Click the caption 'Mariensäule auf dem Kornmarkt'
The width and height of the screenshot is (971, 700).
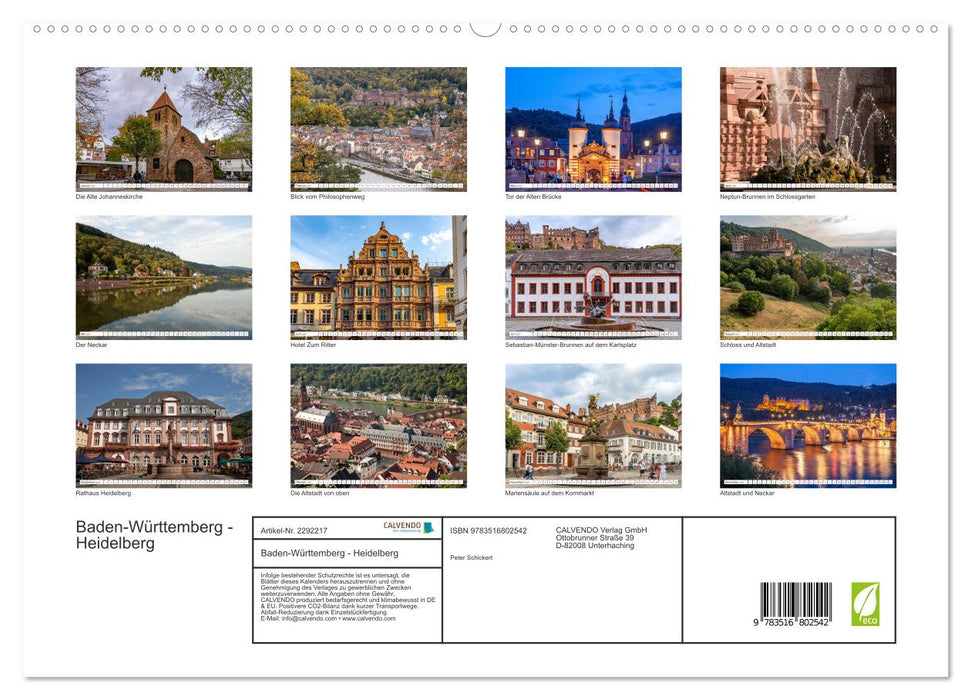coord(549,494)
